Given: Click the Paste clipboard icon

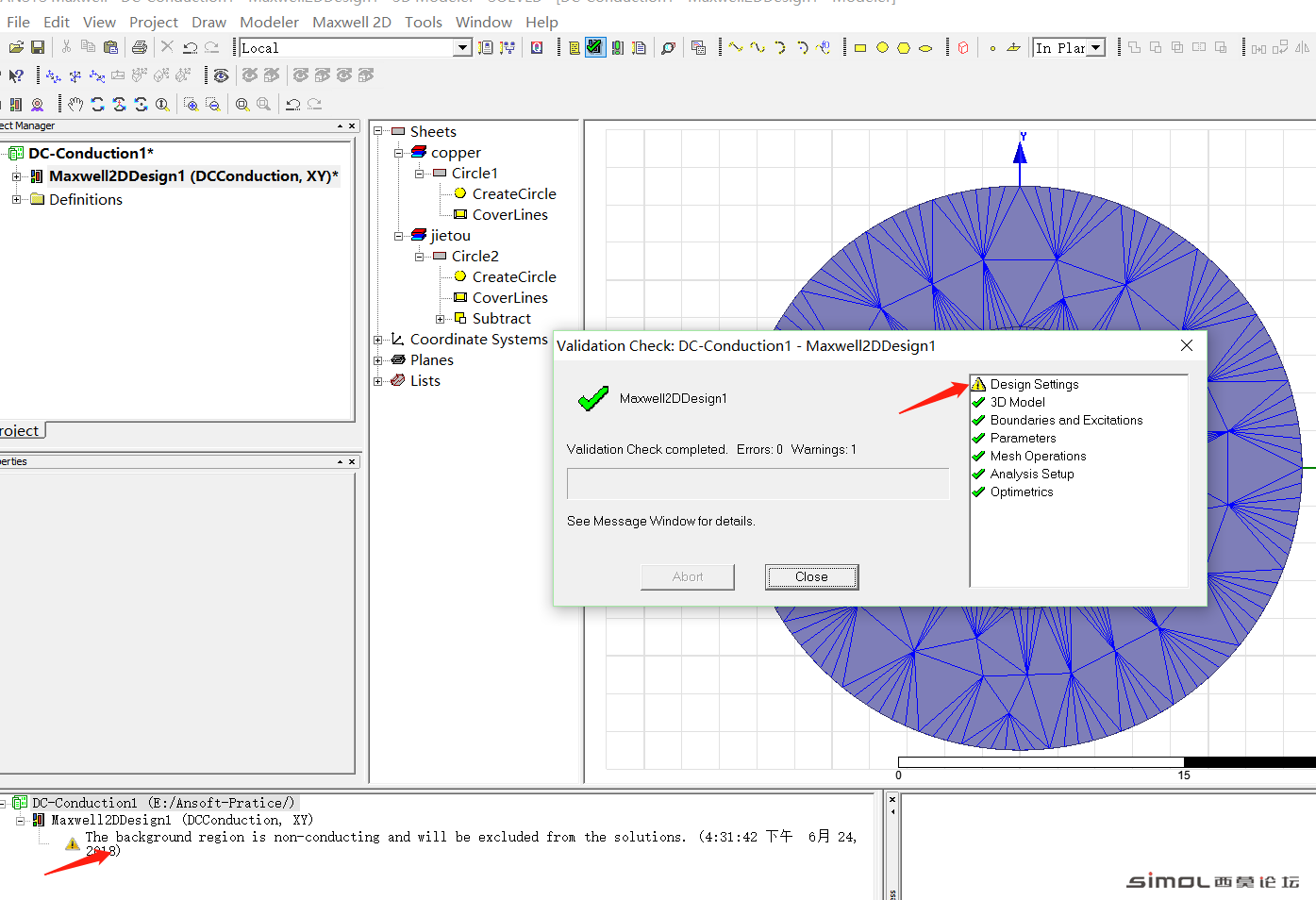Looking at the screenshot, I should tap(111, 47).
